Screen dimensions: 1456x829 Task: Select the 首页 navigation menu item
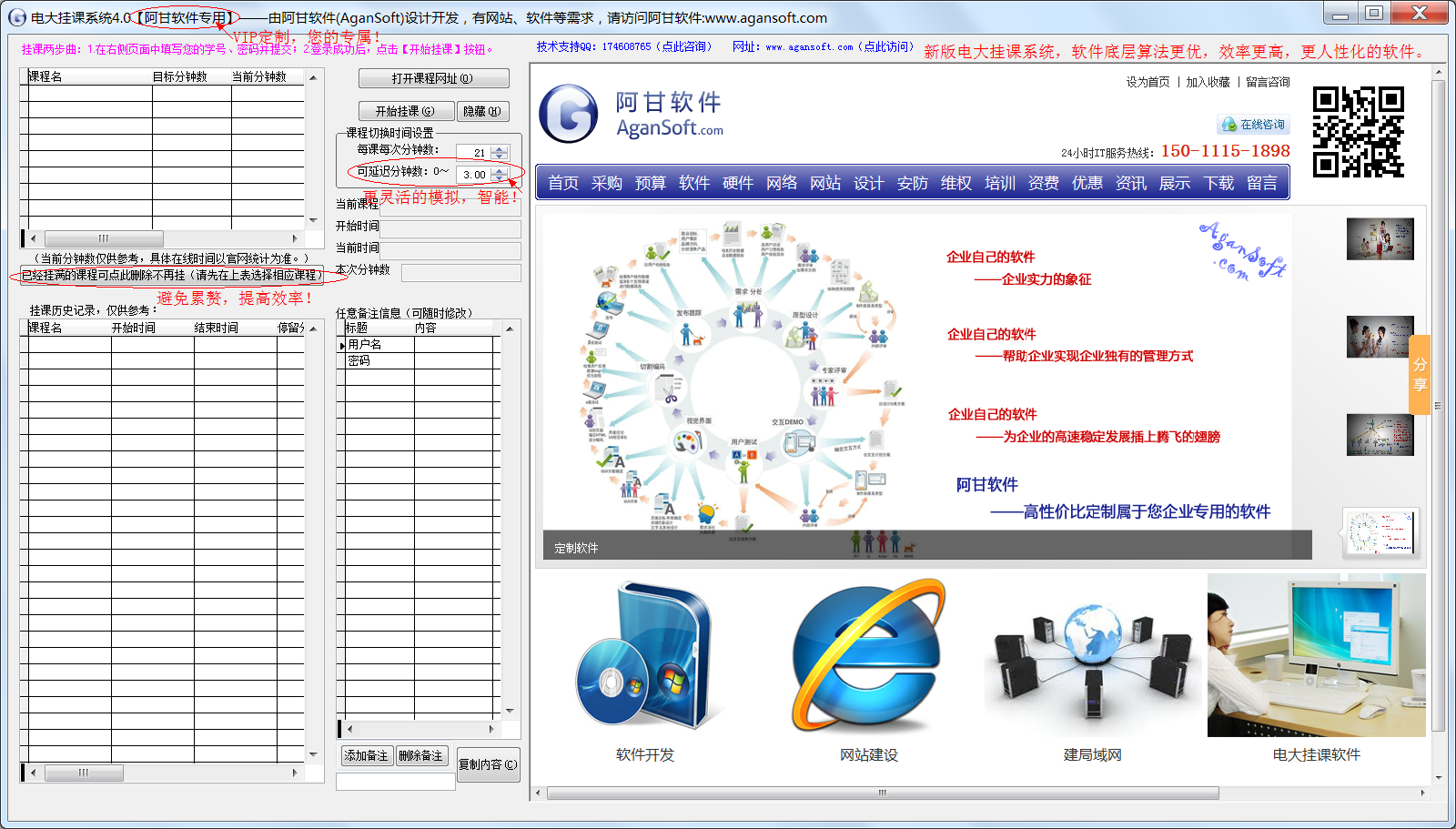(563, 183)
